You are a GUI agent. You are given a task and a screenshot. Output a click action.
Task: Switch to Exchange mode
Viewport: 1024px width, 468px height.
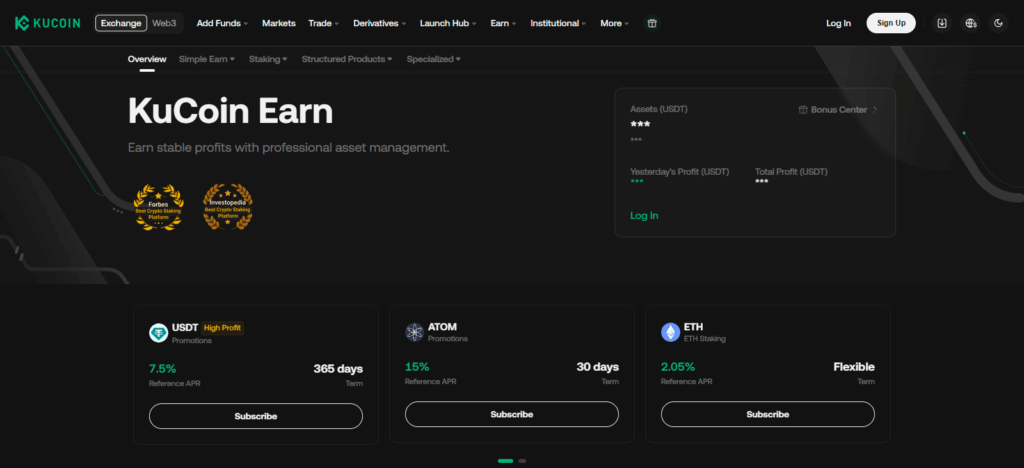click(121, 23)
